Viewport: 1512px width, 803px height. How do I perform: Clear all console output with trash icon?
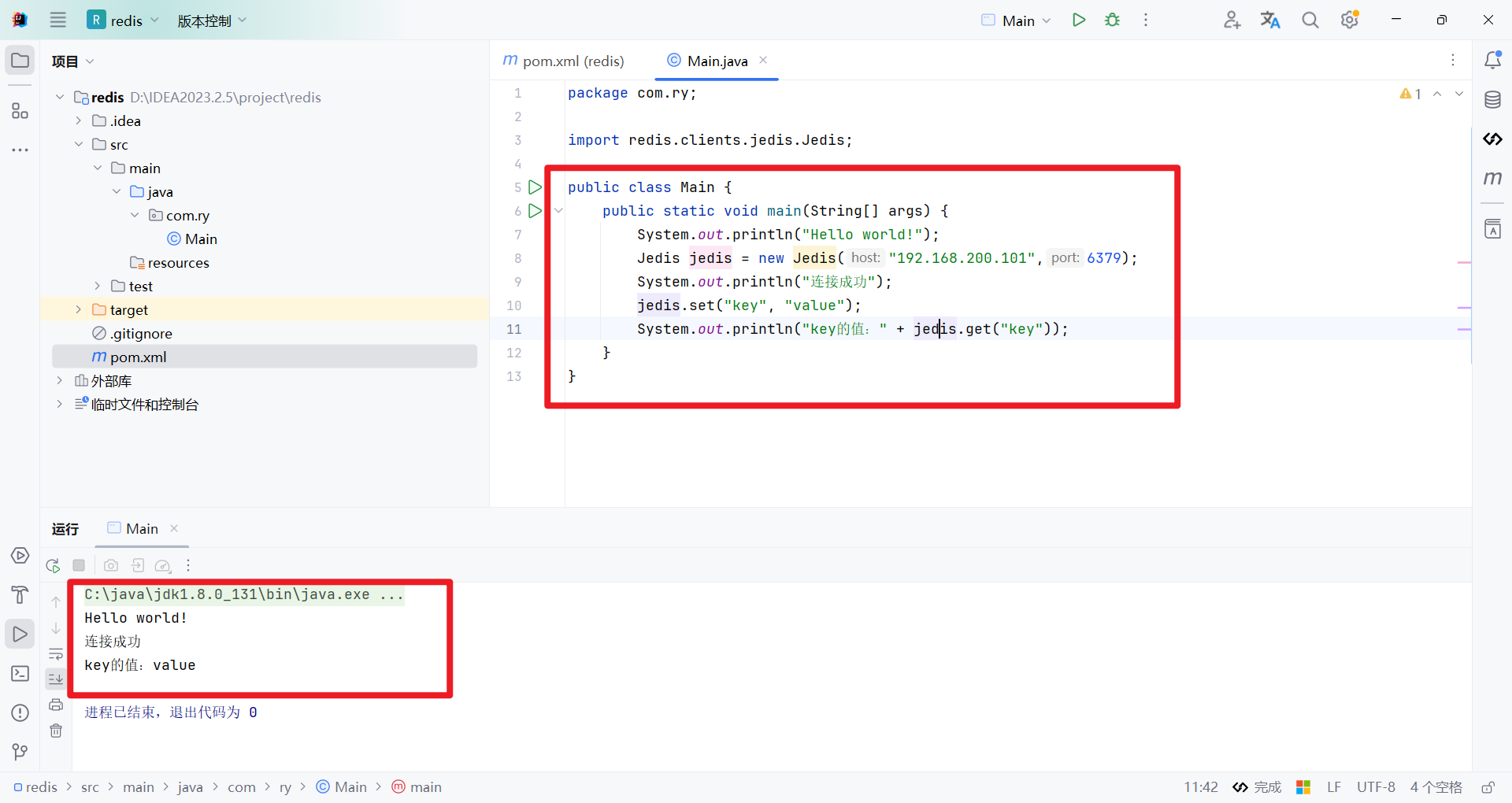click(56, 731)
